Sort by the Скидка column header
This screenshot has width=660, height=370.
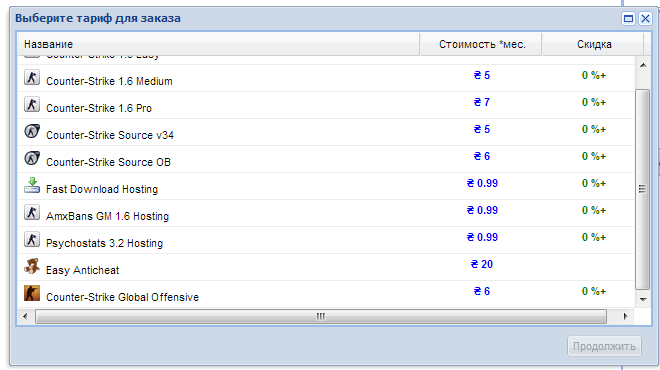[593, 44]
